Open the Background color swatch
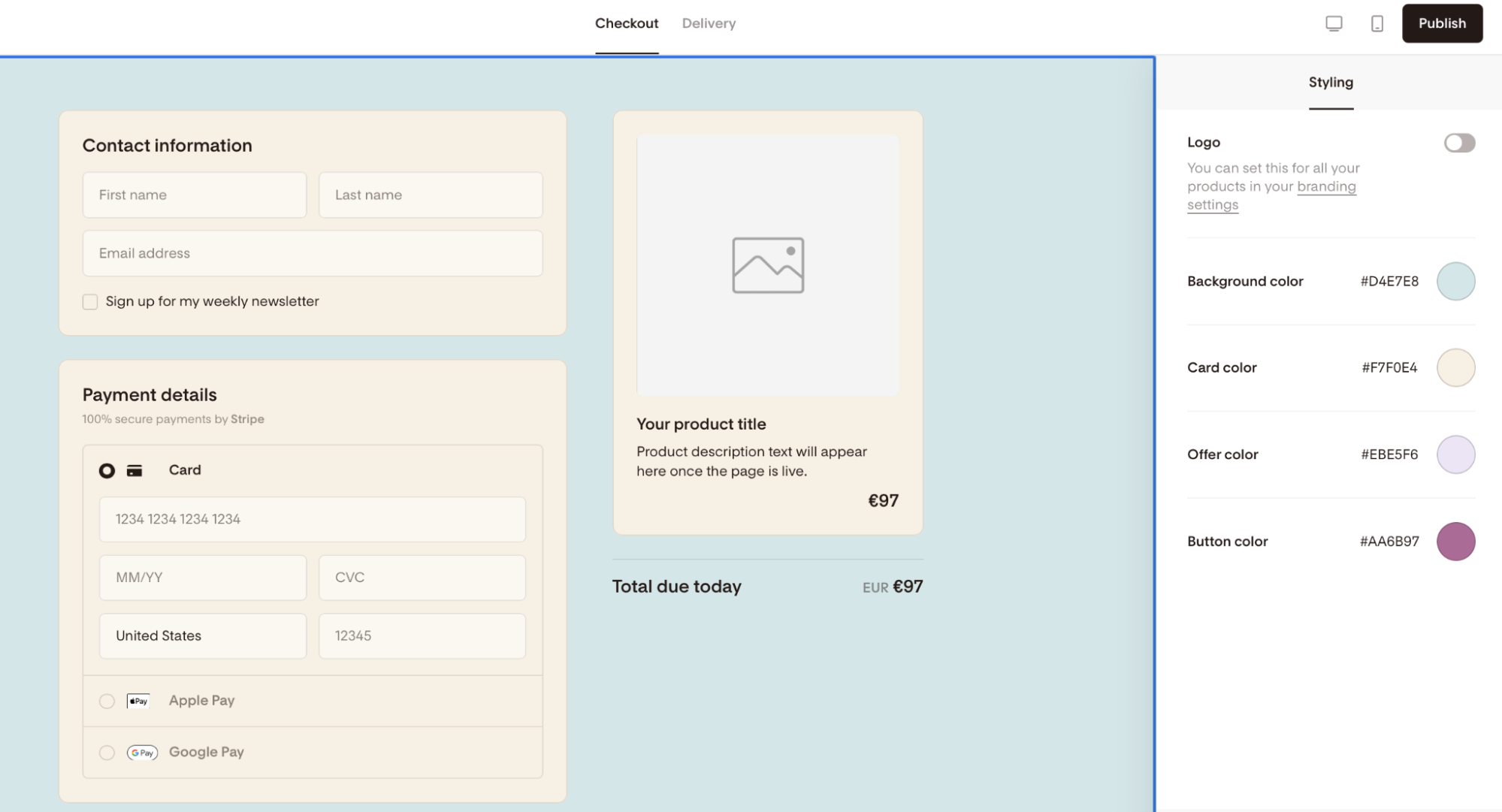The image size is (1502, 812). (1455, 282)
